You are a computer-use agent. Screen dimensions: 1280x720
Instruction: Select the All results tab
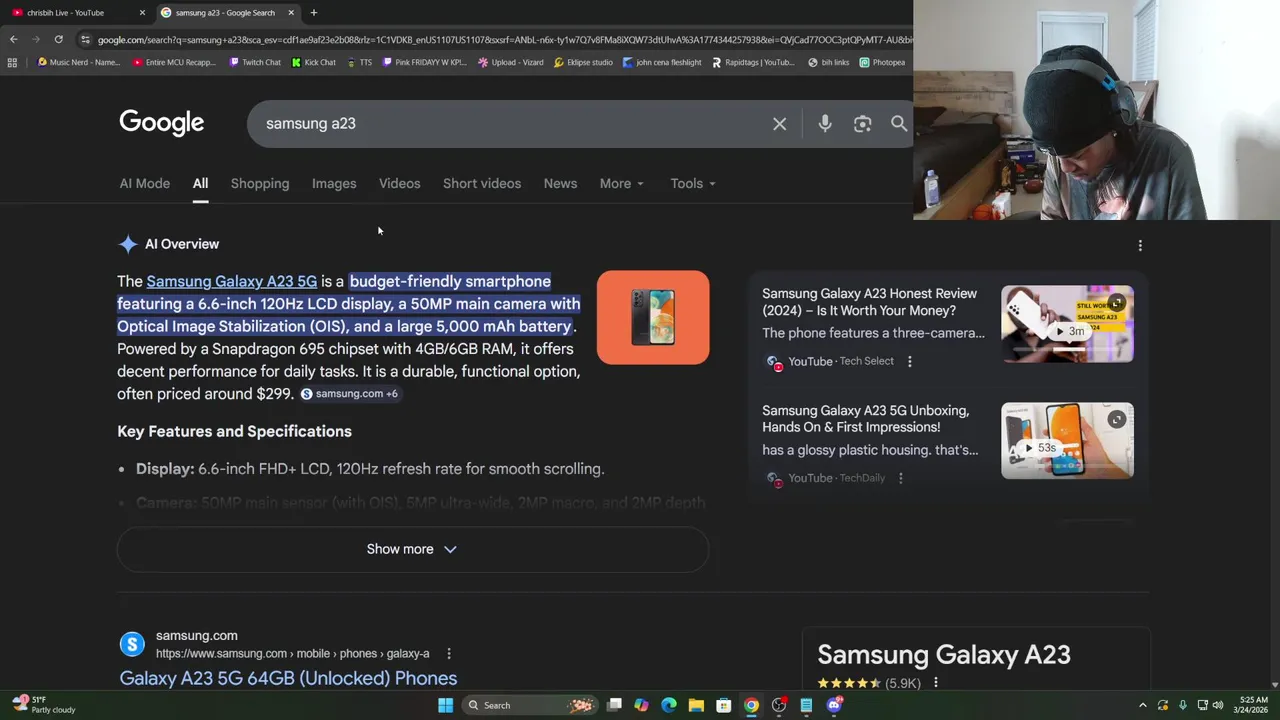[200, 184]
